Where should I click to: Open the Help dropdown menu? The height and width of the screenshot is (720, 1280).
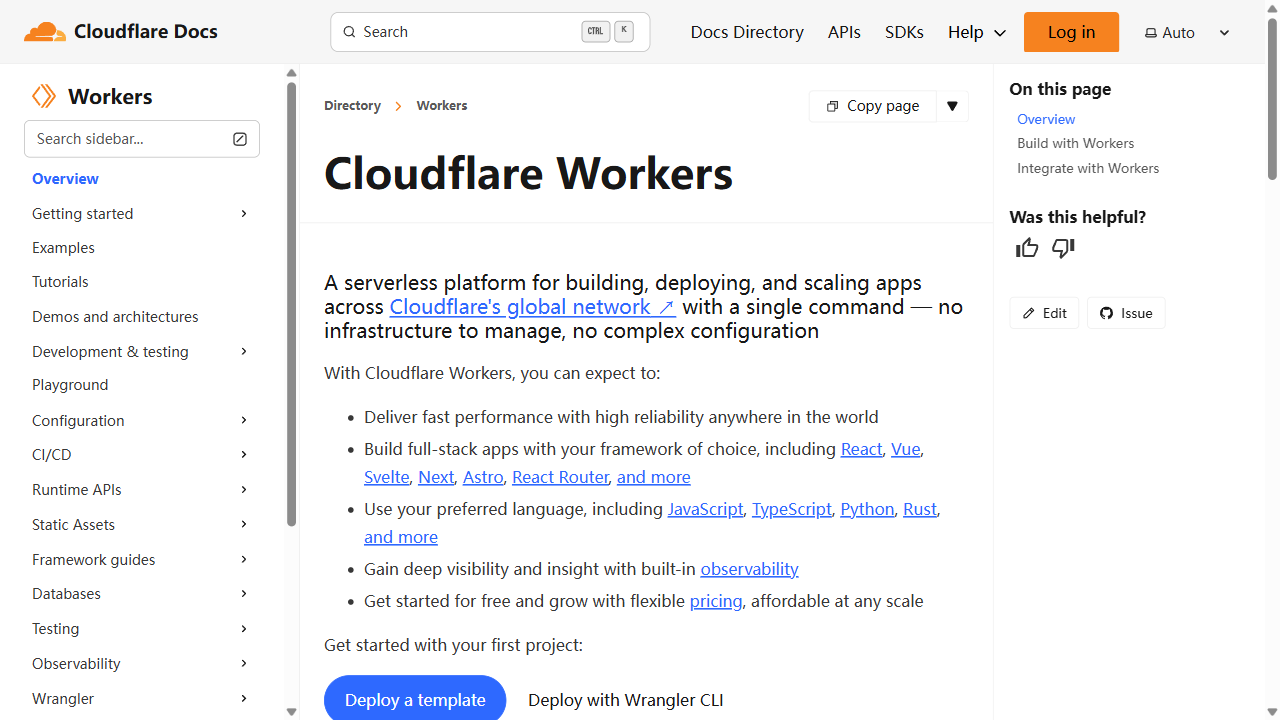pyautogui.click(x=975, y=31)
